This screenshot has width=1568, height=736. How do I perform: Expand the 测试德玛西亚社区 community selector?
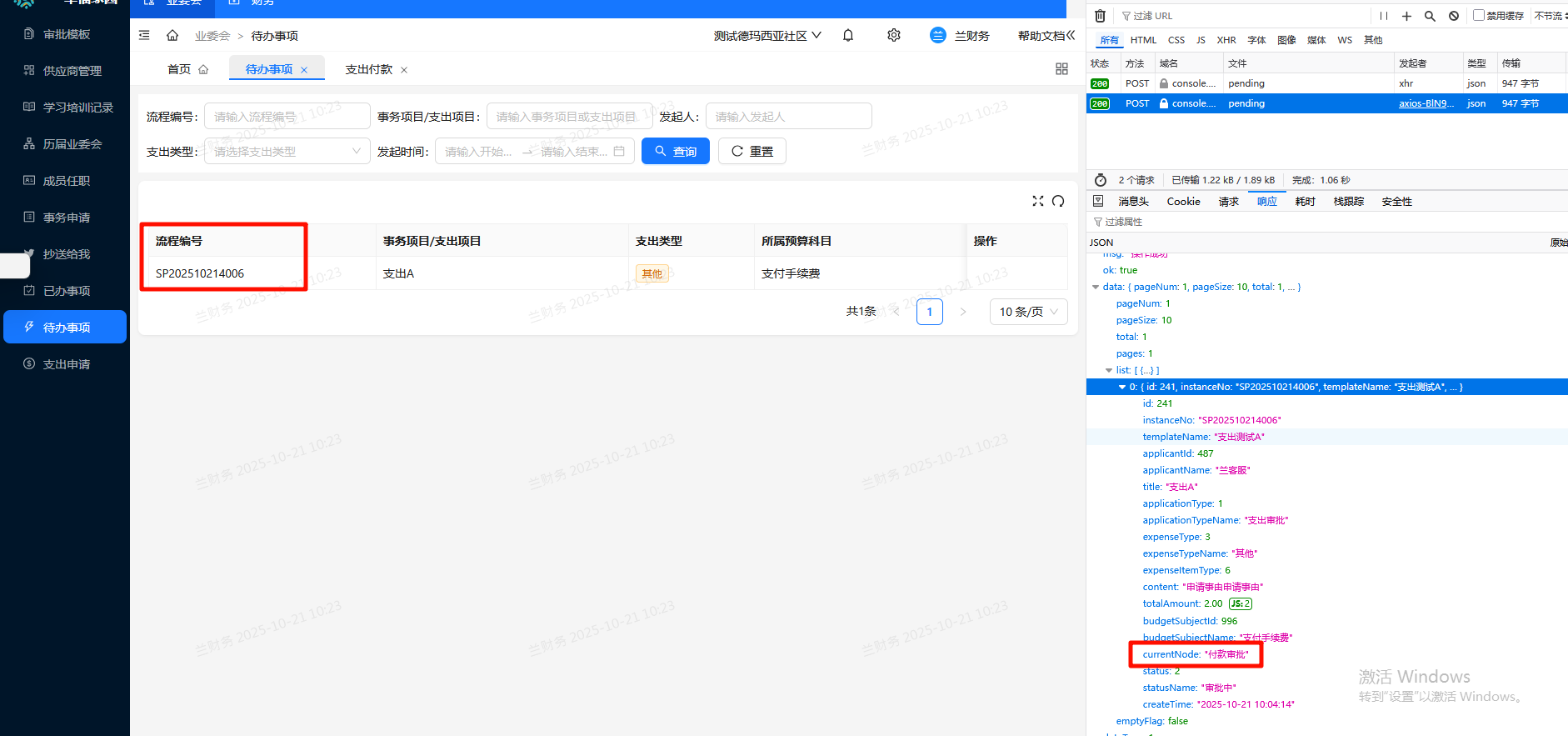[767, 36]
